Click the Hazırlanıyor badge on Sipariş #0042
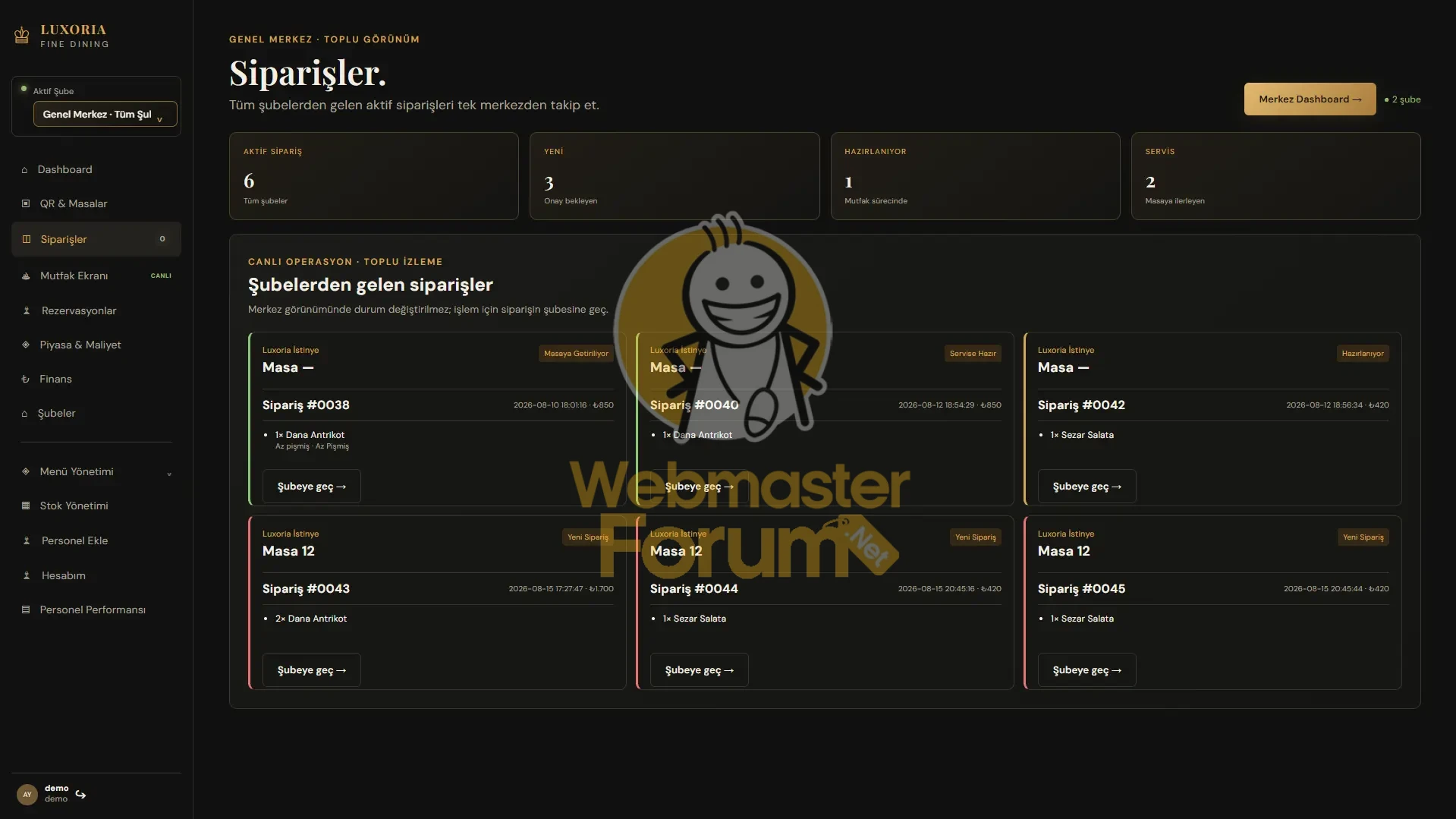This screenshot has height=819, width=1456. pyautogui.click(x=1363, y=354)
